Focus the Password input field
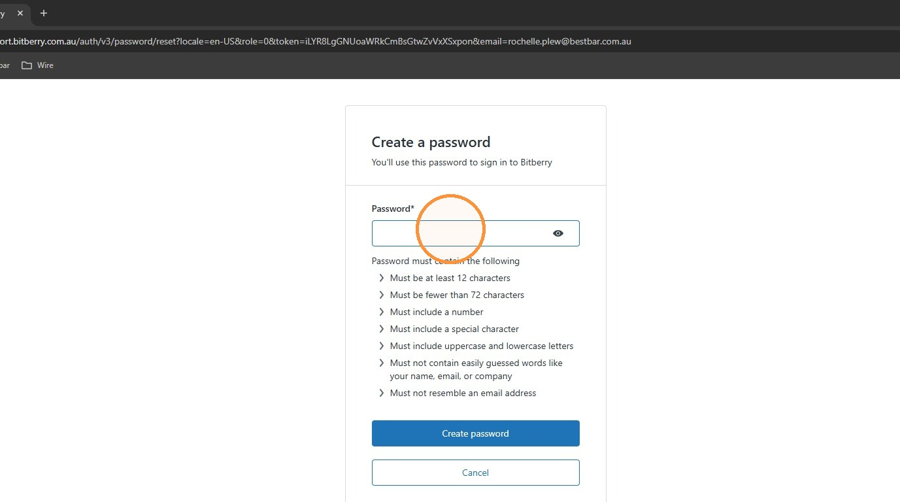Viewport: 900px width, 502px height. (475, 234)
